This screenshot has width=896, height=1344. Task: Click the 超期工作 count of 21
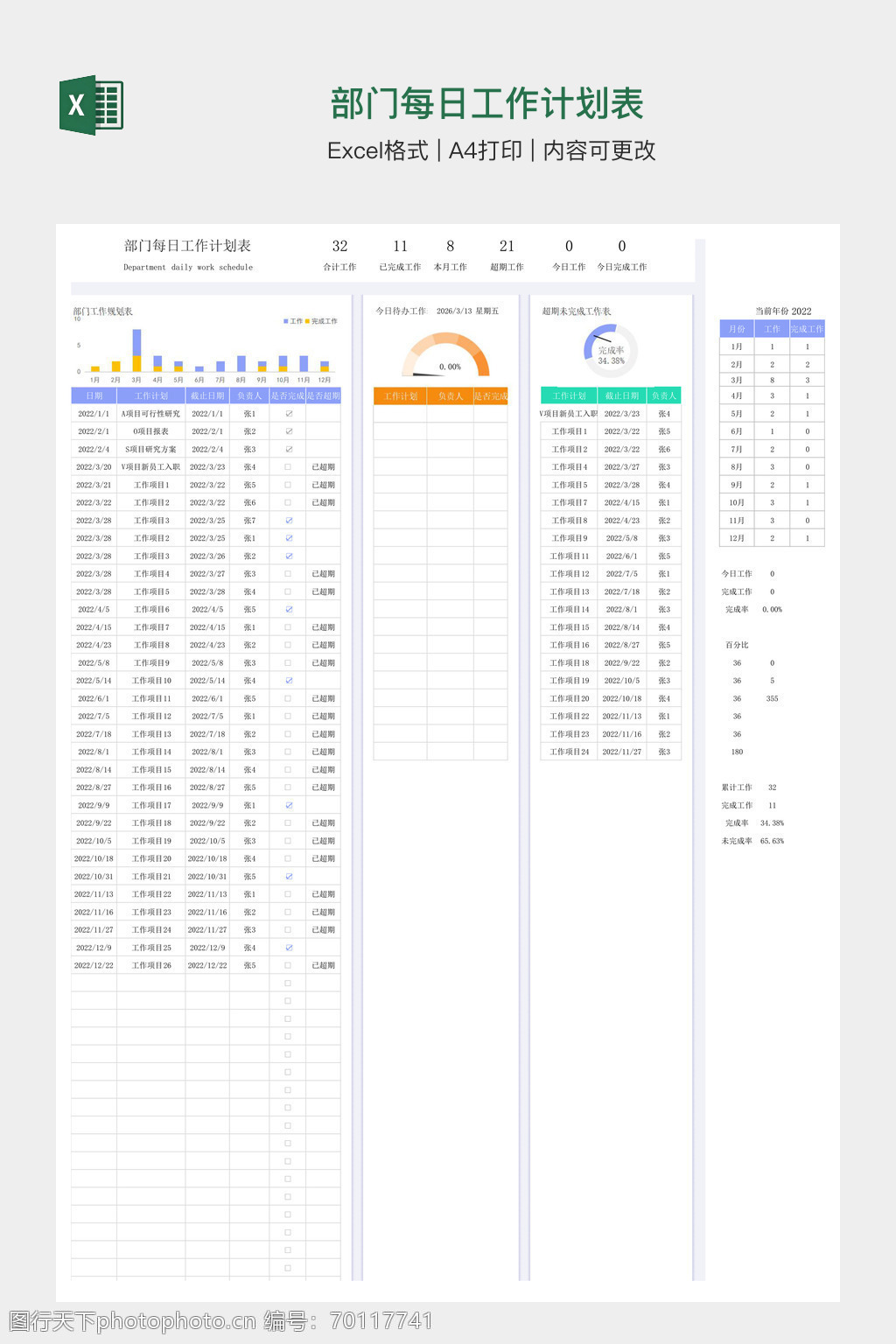[507, 247]
